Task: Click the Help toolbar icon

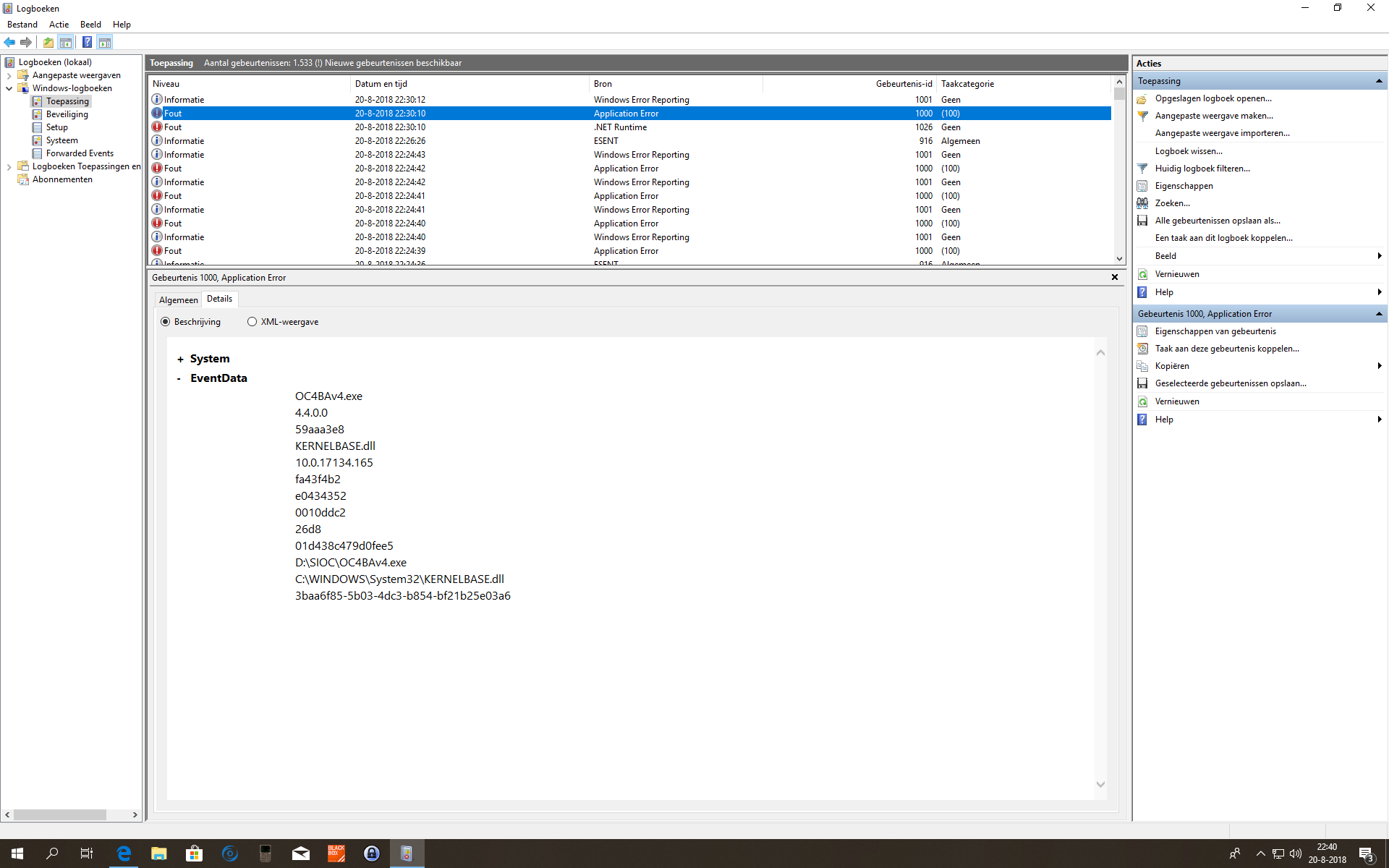Action: point(87,43)
